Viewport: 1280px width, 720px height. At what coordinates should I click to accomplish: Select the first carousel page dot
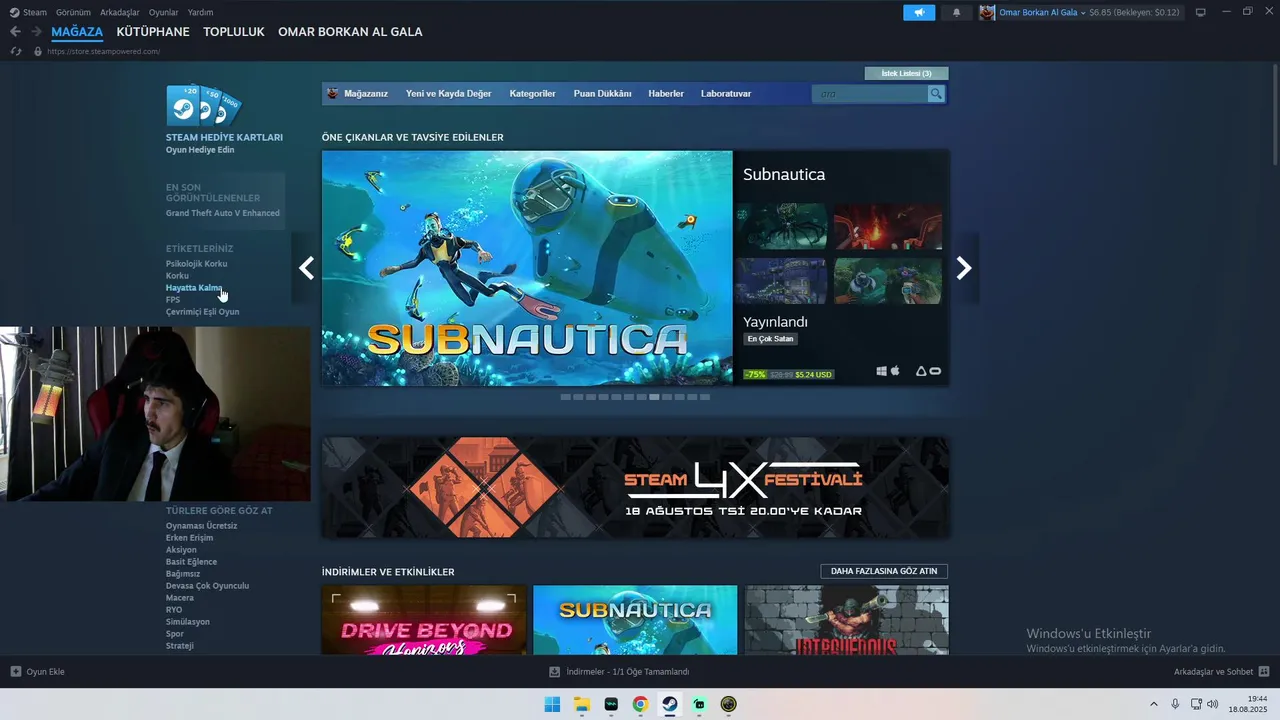[x=566, y=397]
